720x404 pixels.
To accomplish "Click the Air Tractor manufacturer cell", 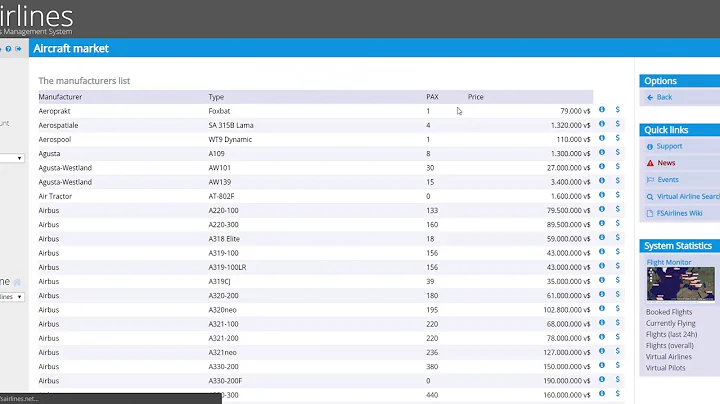I will (x=55, y=196).
